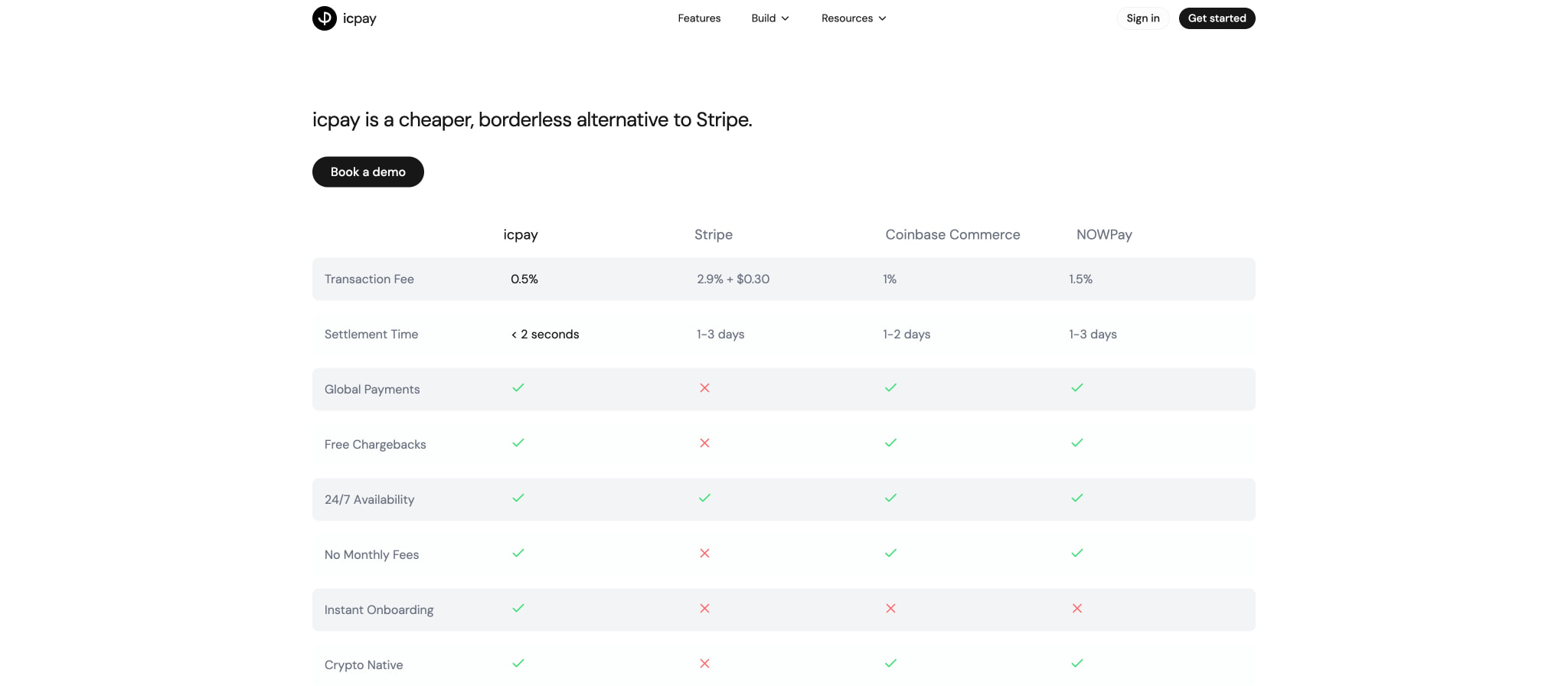Open the Features nav link

(x=699, y=18)
